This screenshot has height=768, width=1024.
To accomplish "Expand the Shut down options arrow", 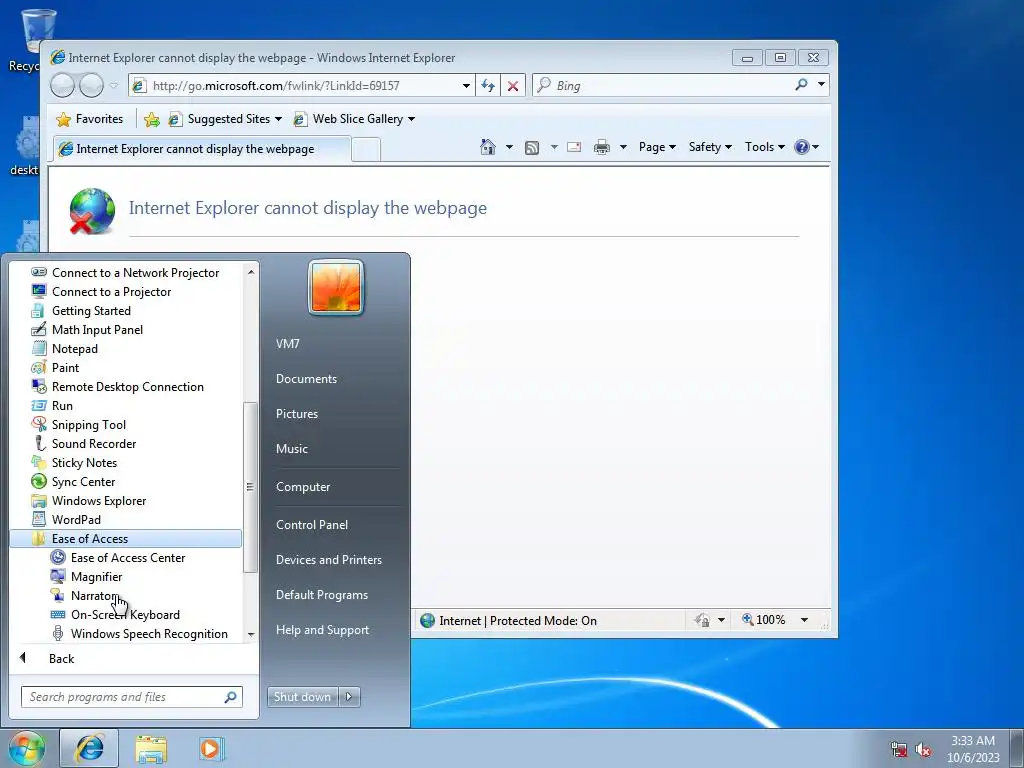I will 349,697.
